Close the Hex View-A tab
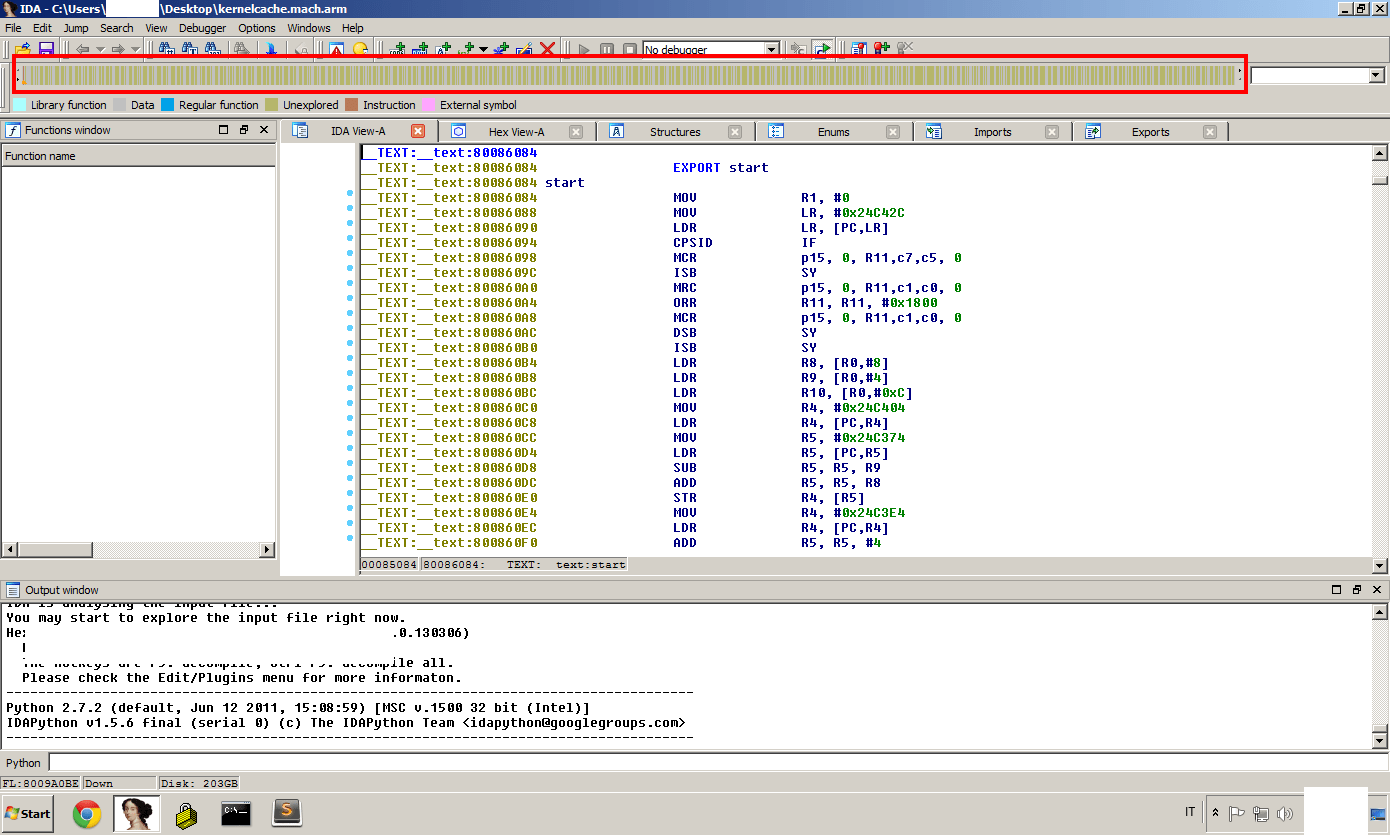 576,131
